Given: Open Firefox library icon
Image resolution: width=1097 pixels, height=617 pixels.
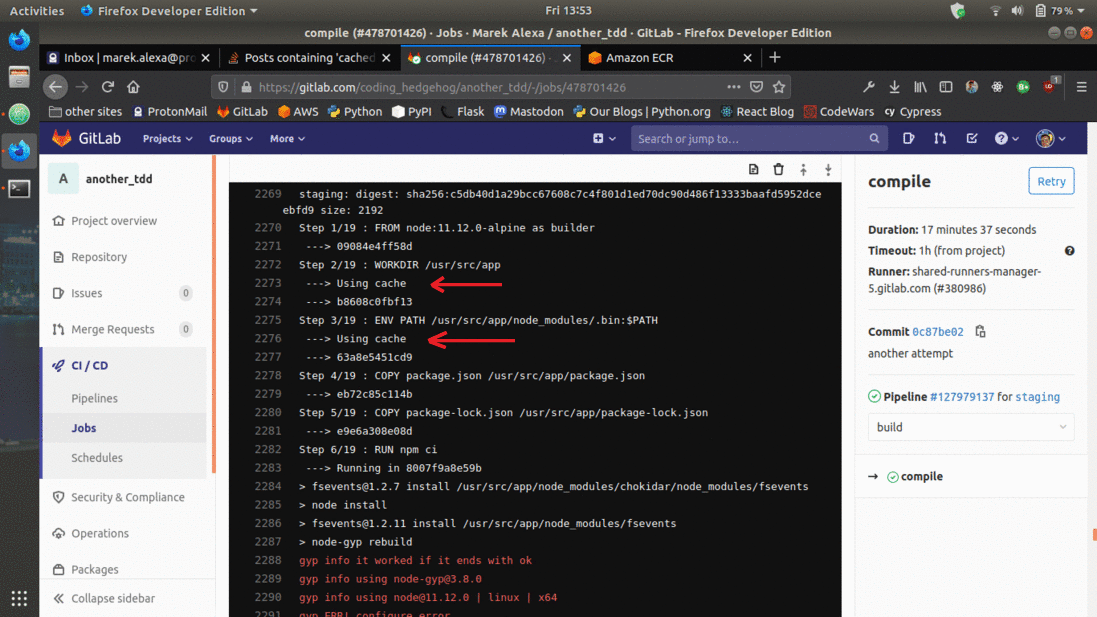Looking at the screenshot, I should pos(920,87).
